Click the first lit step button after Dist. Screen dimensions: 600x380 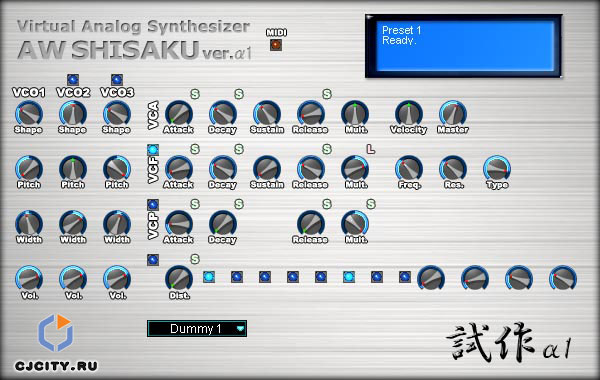pyautogui.click(x=209, y=277)
